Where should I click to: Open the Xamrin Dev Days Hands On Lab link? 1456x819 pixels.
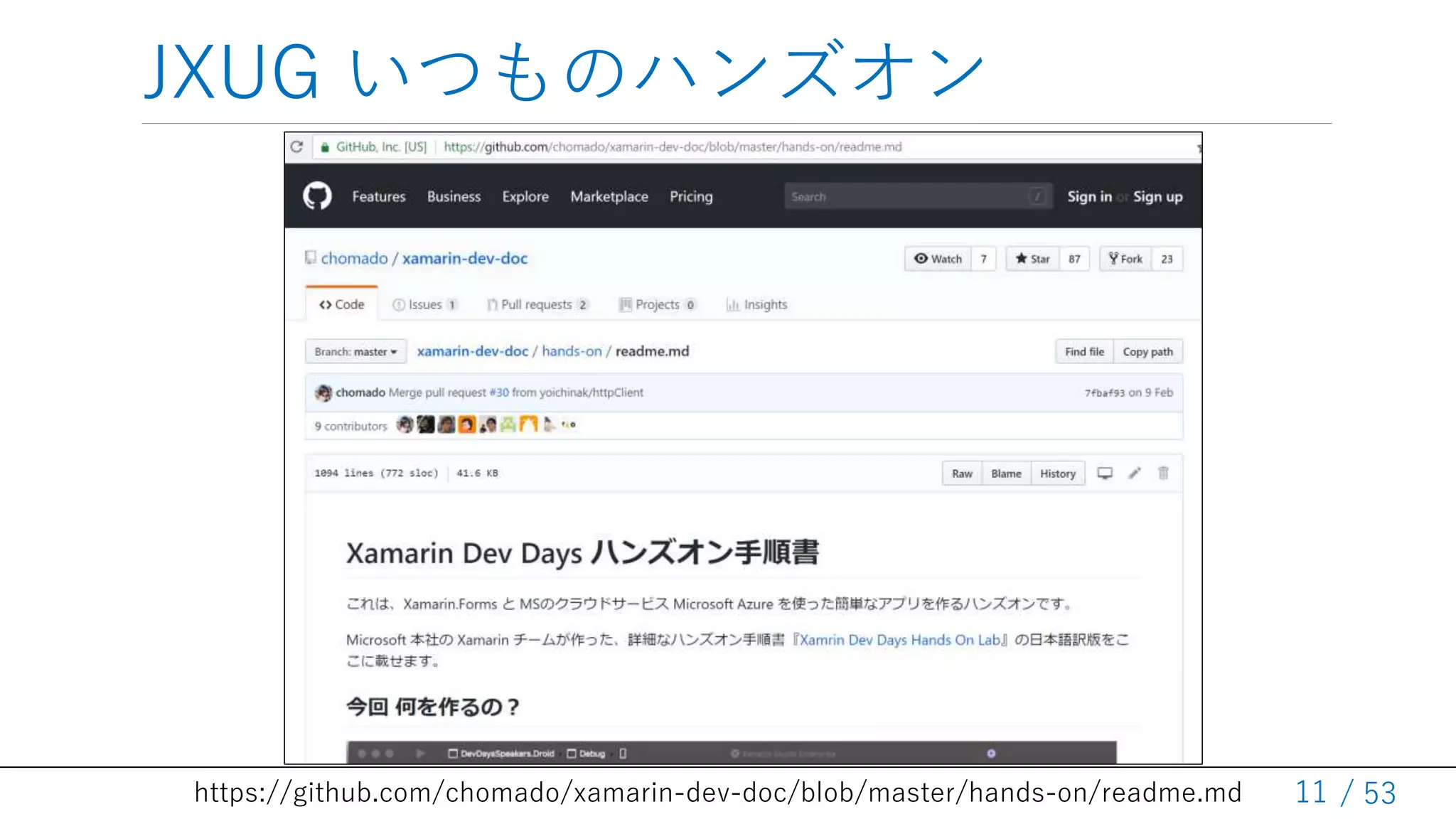pos(899,640)
